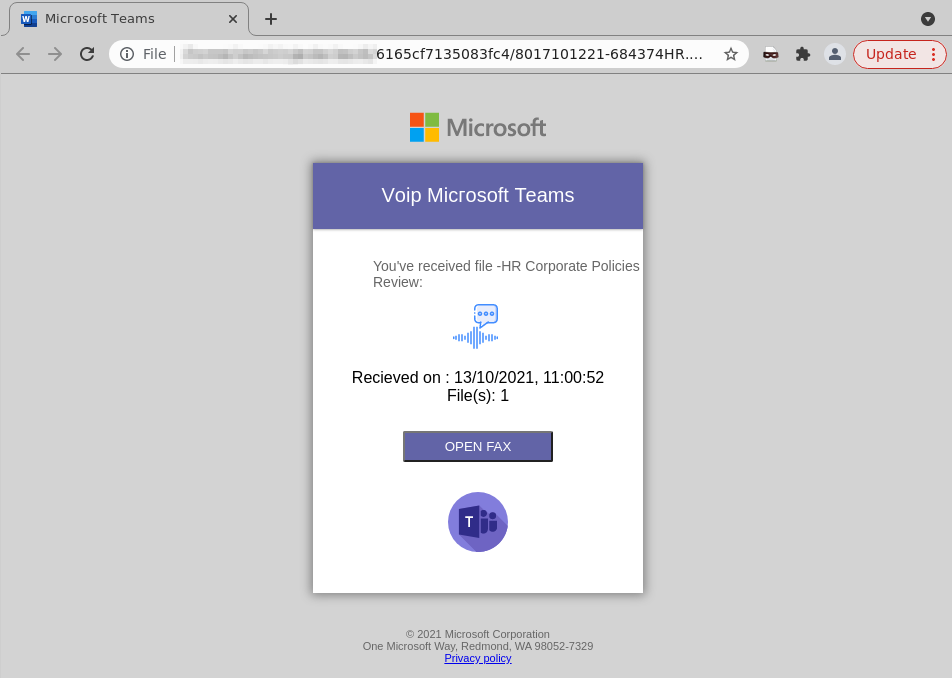Open the incognito mask extension icon
The image size is (952, 678).
point(770,54)
